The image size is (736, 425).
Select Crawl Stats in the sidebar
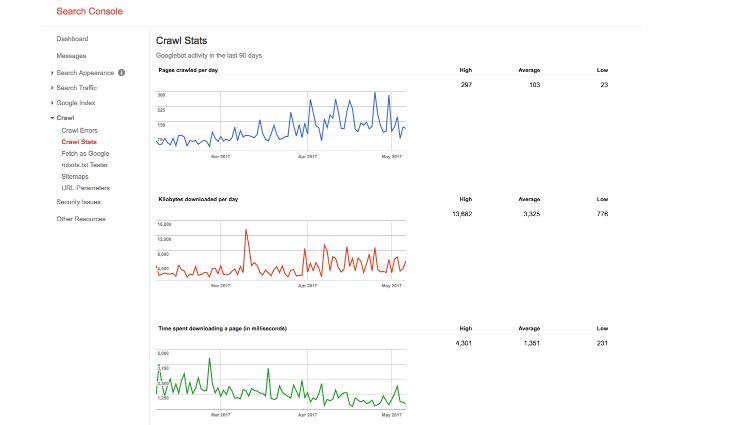[79, 142]
